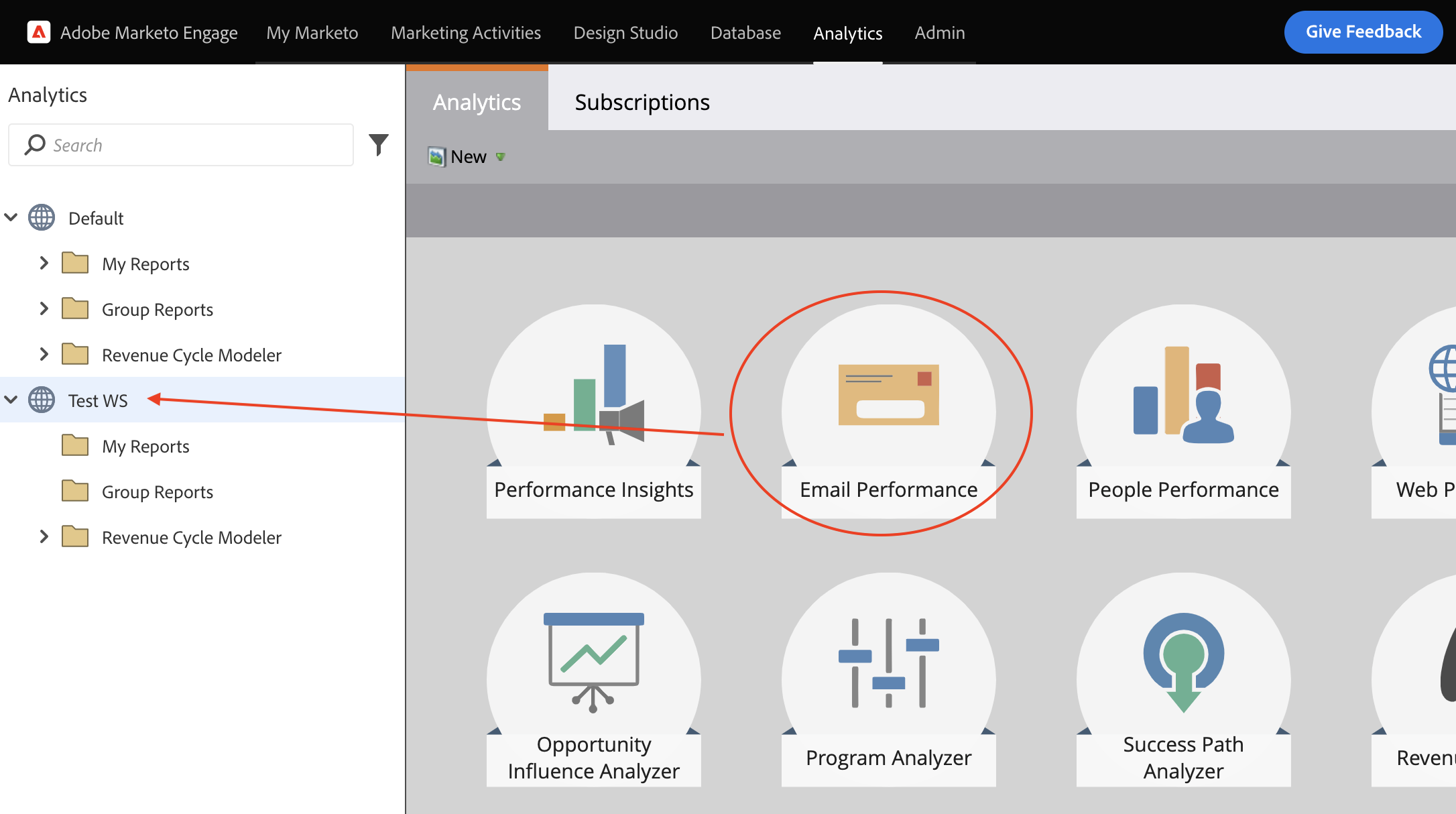This screenshot has height=814, width=1456.
Task: Click the Adobe Marketo Engage logo
Action: click(38, 32)
